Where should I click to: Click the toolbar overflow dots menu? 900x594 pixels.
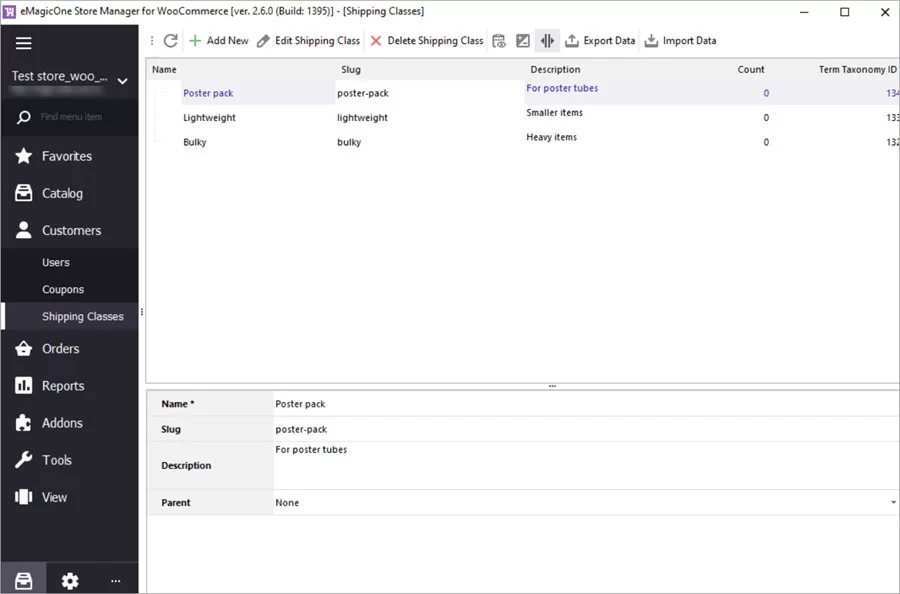[150, 40]
